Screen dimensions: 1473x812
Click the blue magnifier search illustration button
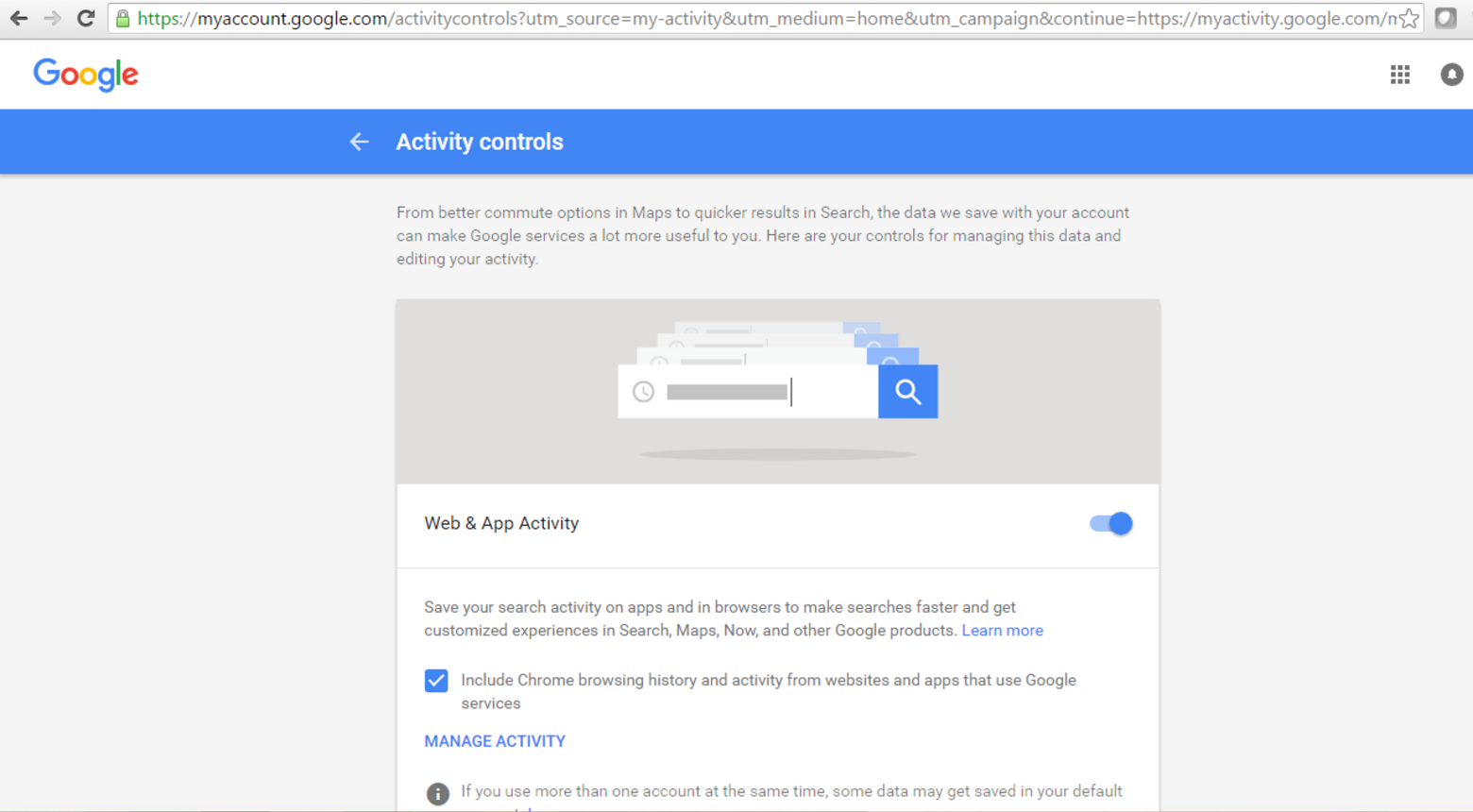907,392
